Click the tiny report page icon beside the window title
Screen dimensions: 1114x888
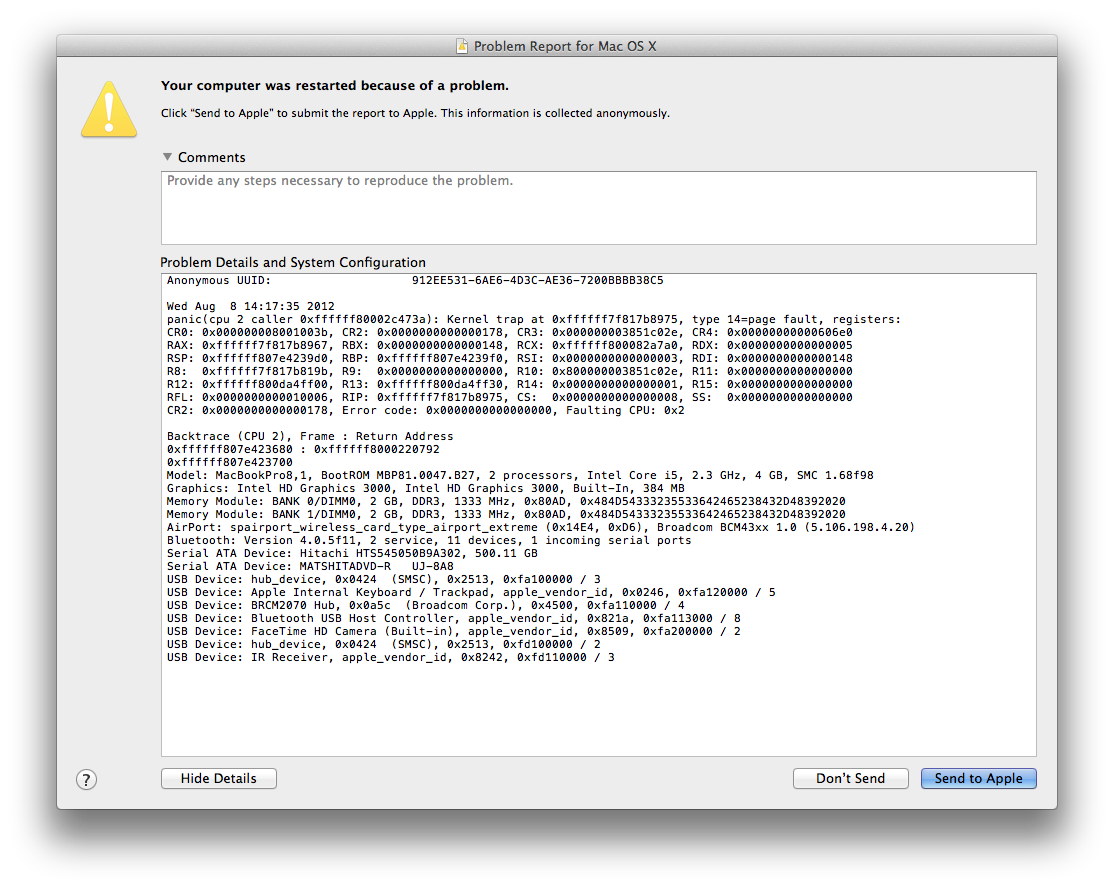tap(462, 46)
